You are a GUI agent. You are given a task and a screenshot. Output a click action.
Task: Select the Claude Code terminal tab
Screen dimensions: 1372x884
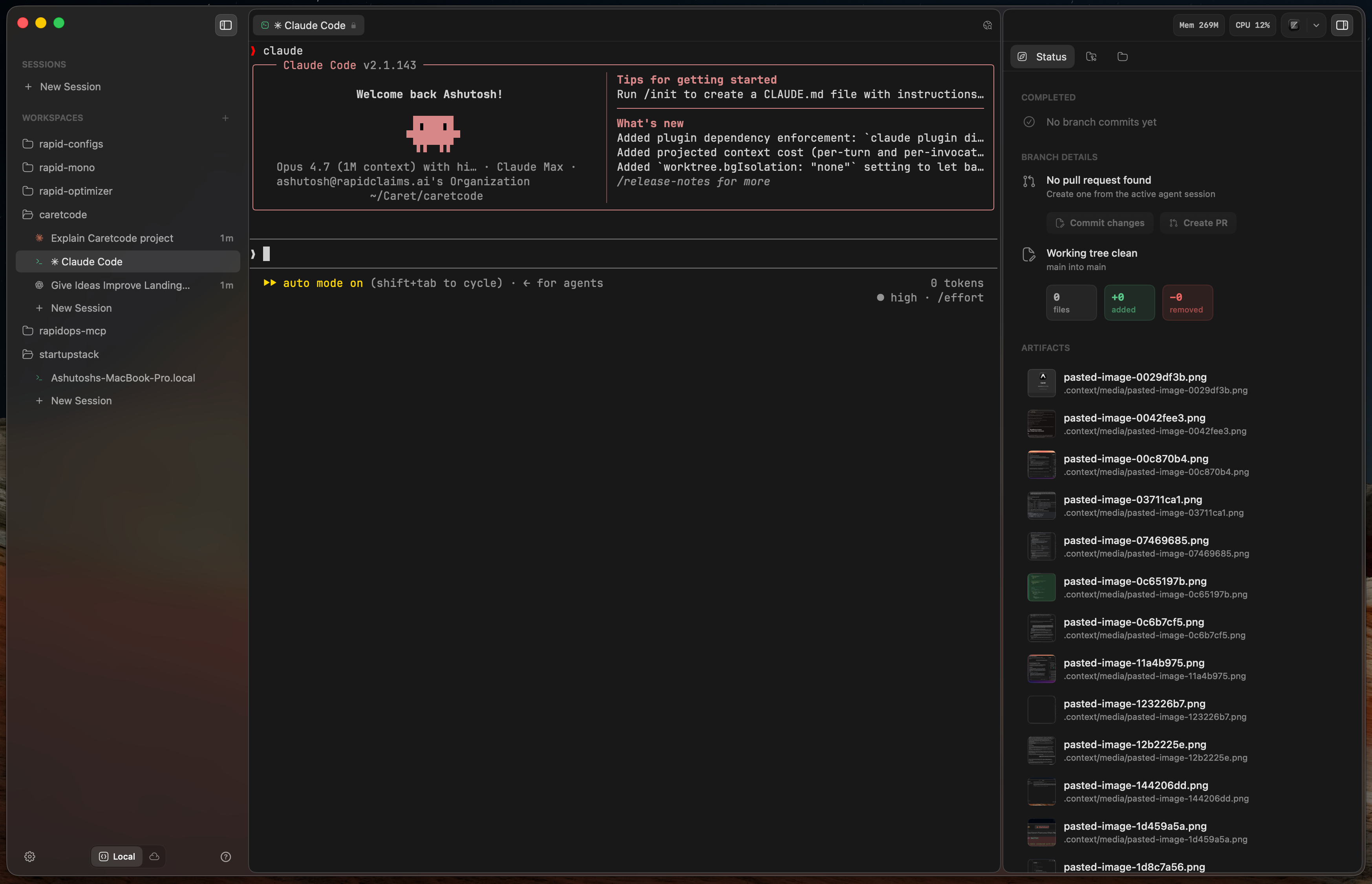[x=308, y=25]
